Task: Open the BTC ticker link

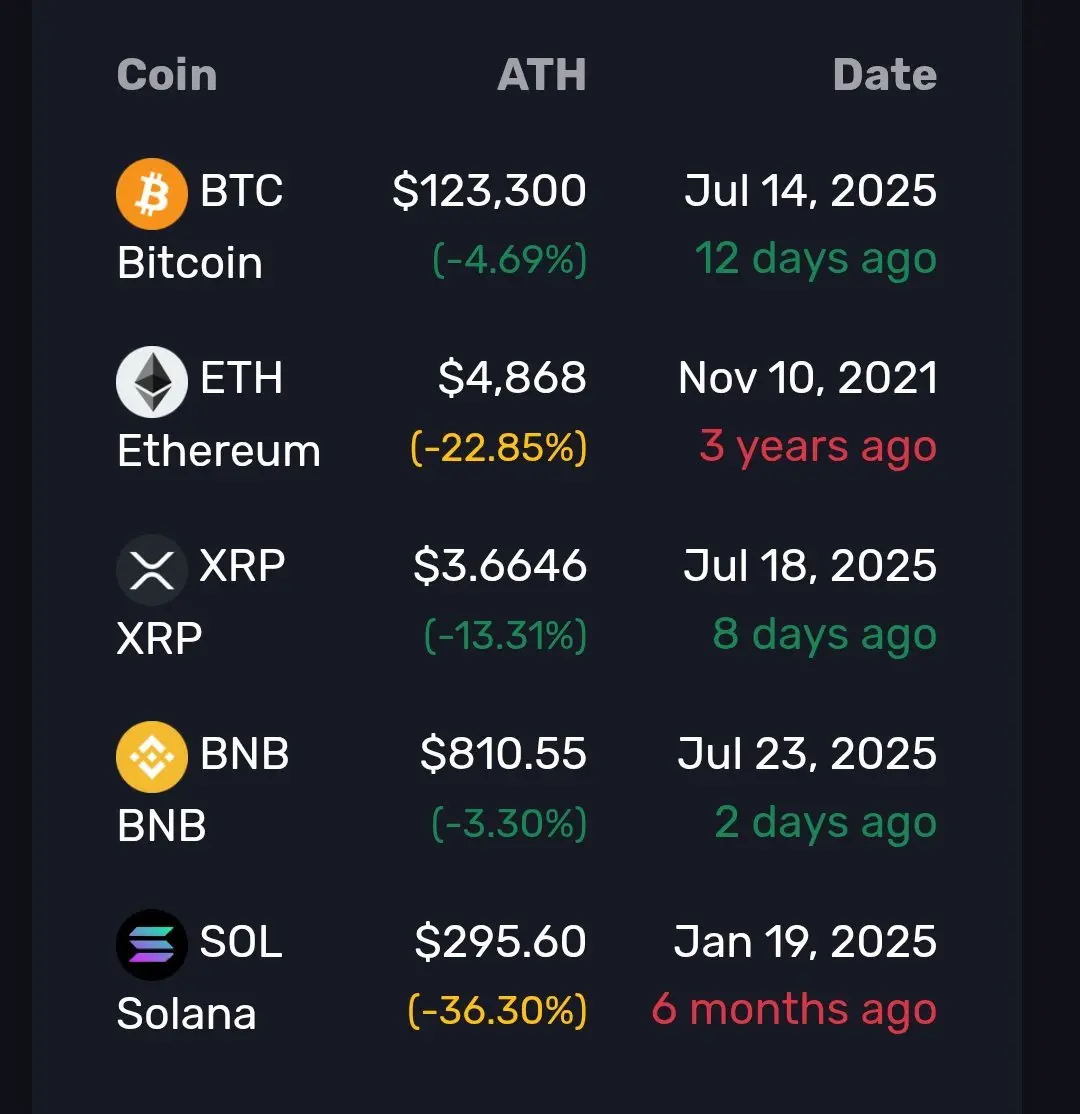Action: coord(242,190)
